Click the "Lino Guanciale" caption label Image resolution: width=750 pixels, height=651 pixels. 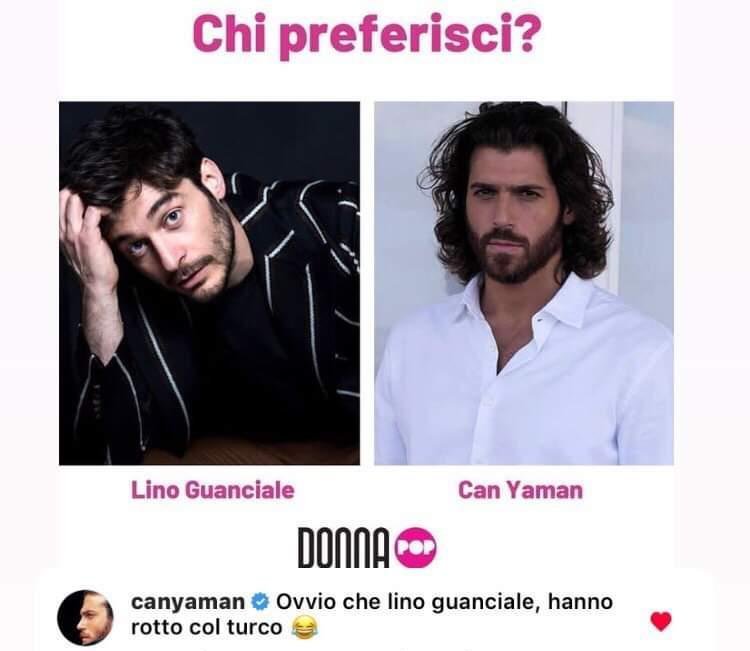(213, 490)
